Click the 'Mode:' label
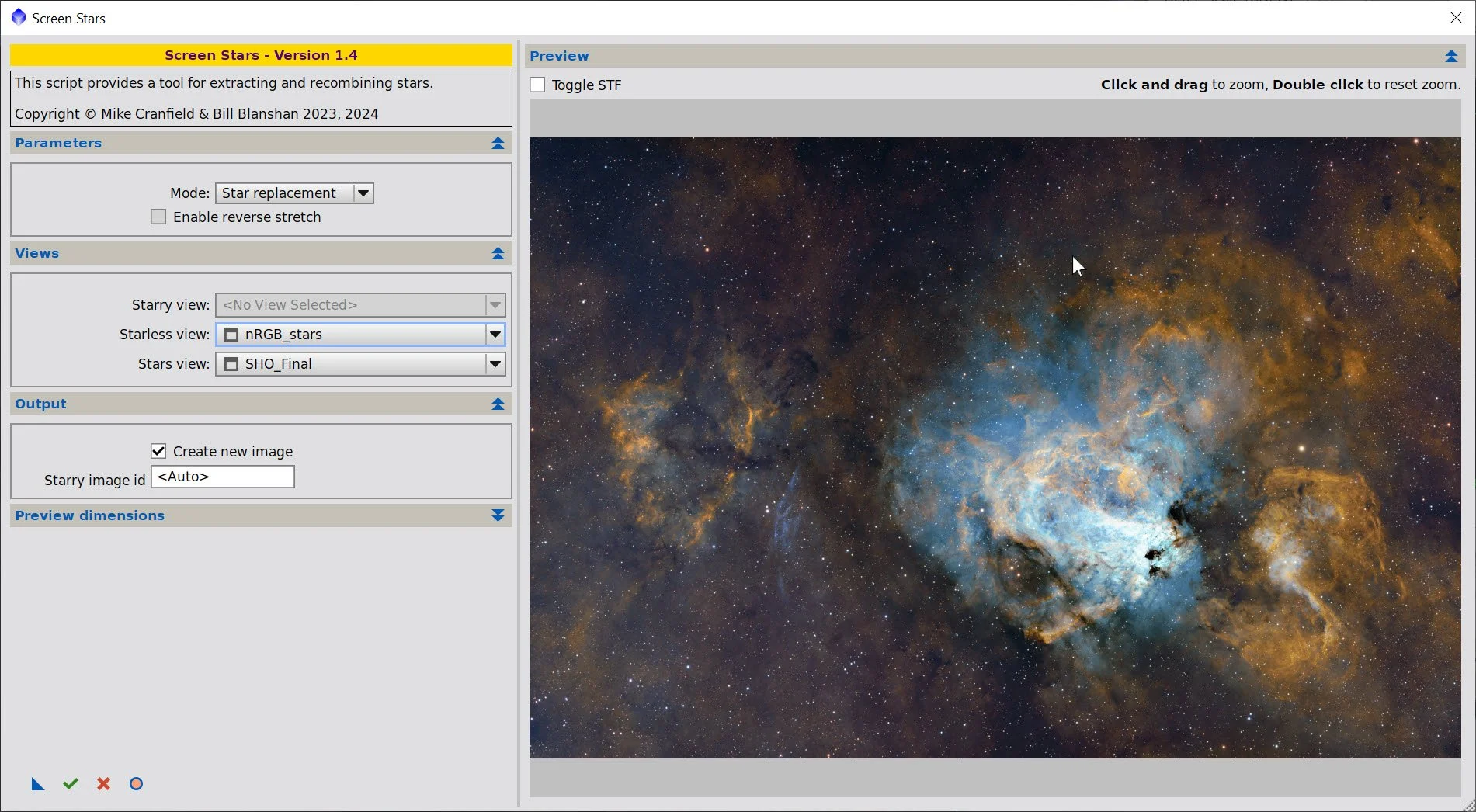Screen dimensions: 1476x812 190,193
